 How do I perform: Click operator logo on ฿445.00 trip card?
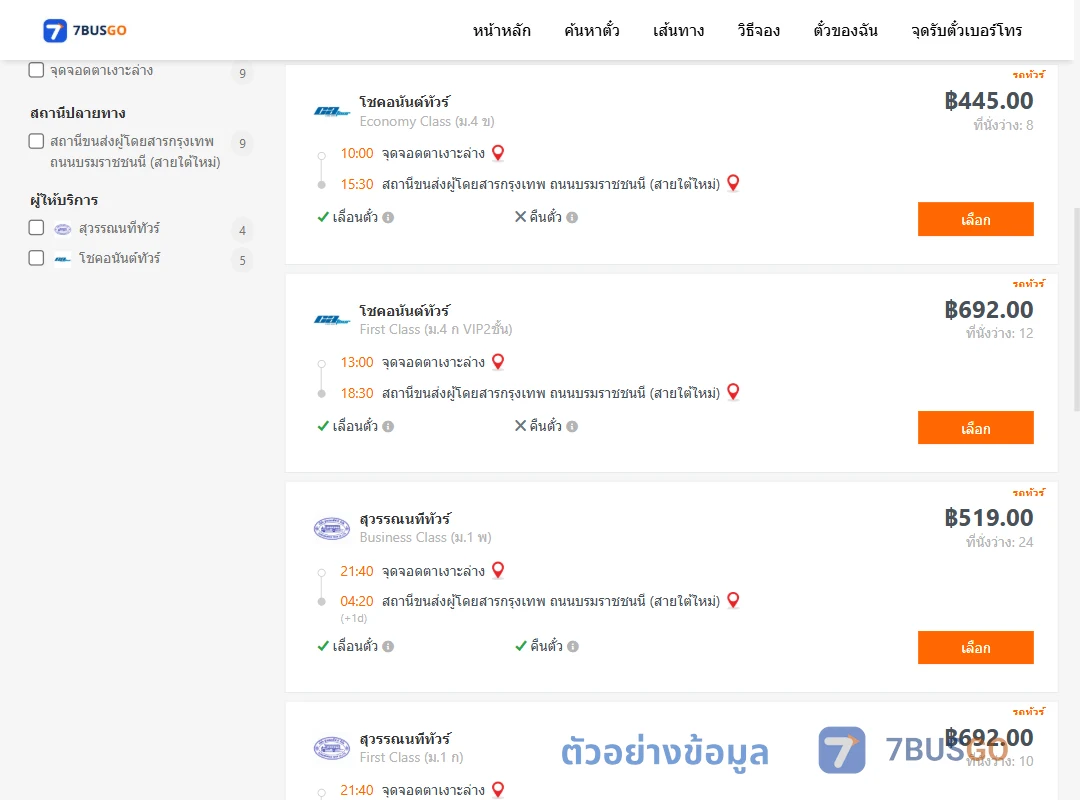tap(332, 111)
